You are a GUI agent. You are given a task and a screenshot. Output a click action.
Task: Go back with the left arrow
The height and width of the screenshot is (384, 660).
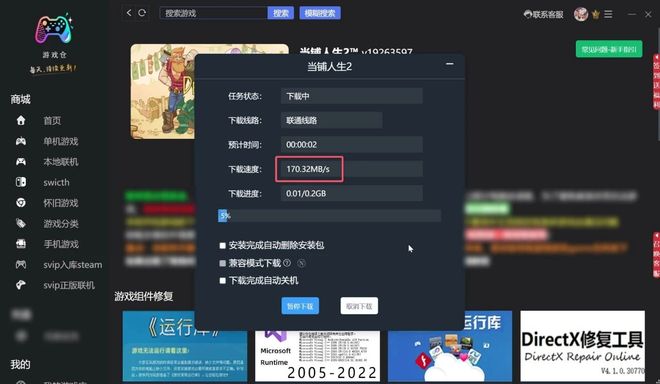pyautogui.click(x=129, y=13)
